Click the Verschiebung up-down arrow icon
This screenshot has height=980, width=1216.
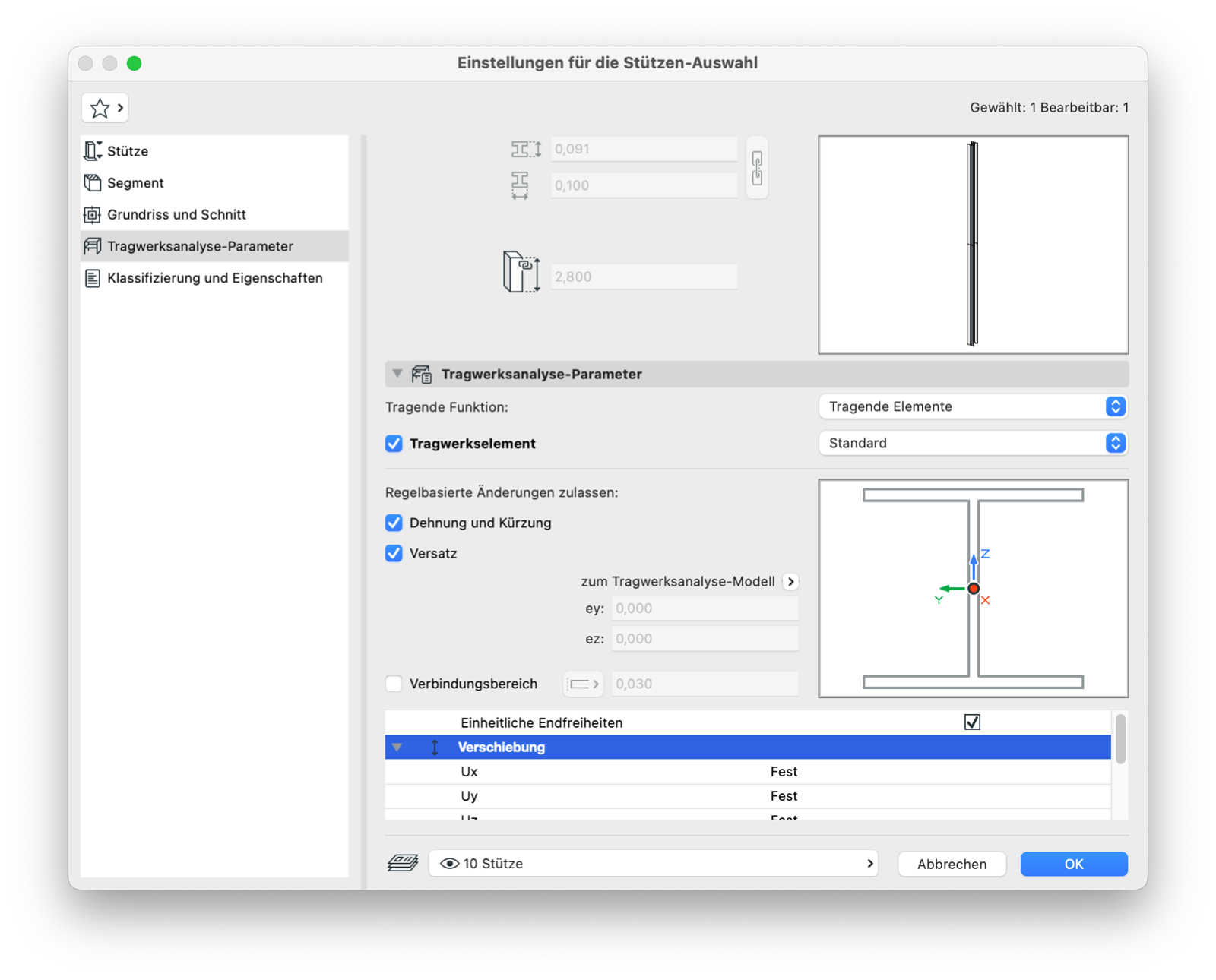[435, 748]
